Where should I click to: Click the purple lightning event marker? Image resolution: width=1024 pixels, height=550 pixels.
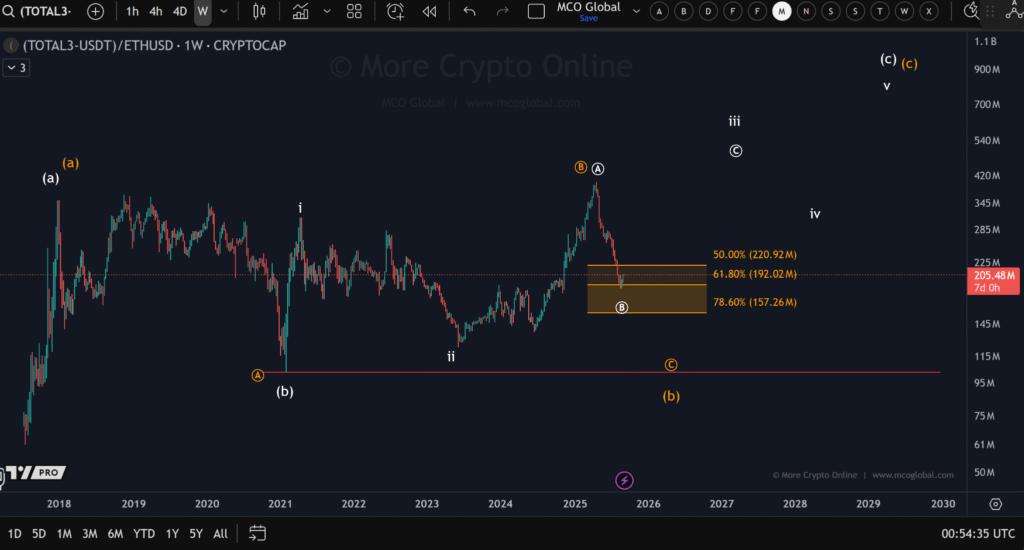pyautogui.click(x=624, y=481)
